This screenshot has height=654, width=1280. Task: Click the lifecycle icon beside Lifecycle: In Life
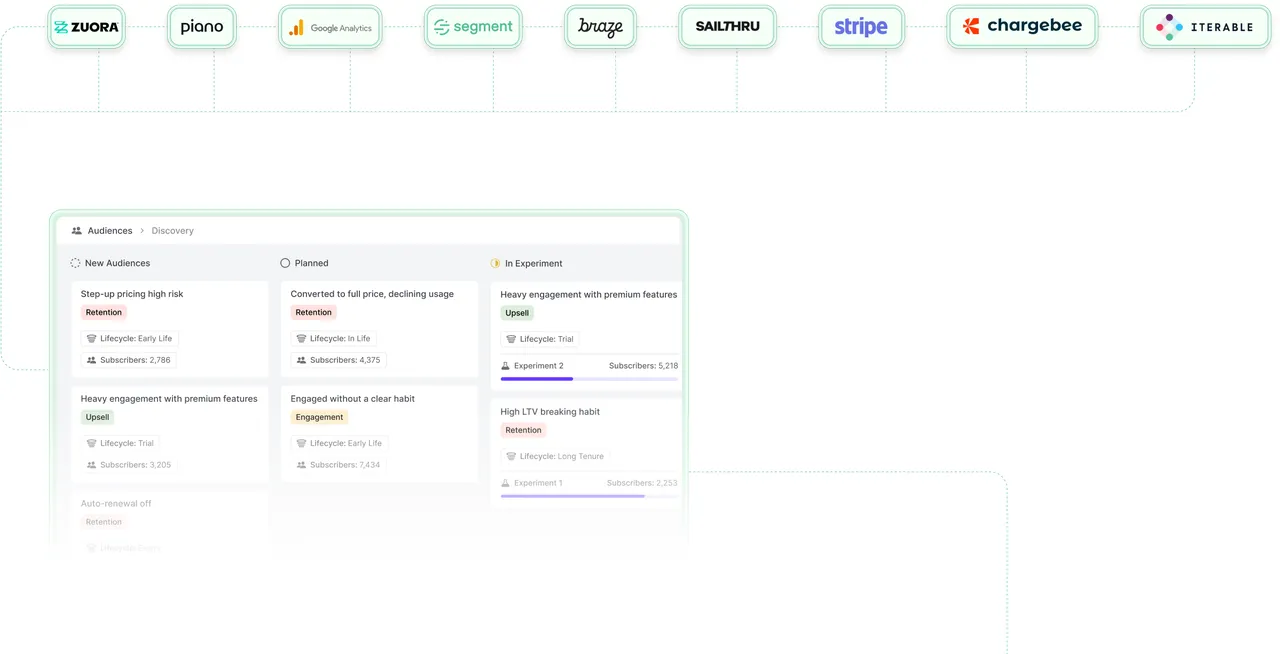302,339
